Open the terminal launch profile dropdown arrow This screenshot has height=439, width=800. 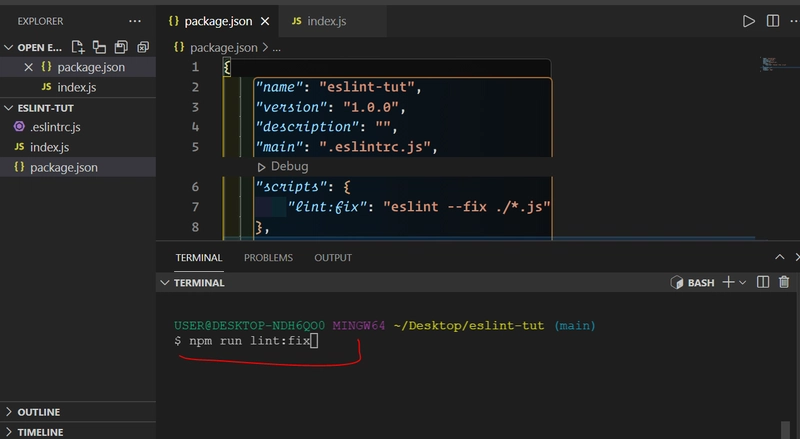tap(742, 283)
